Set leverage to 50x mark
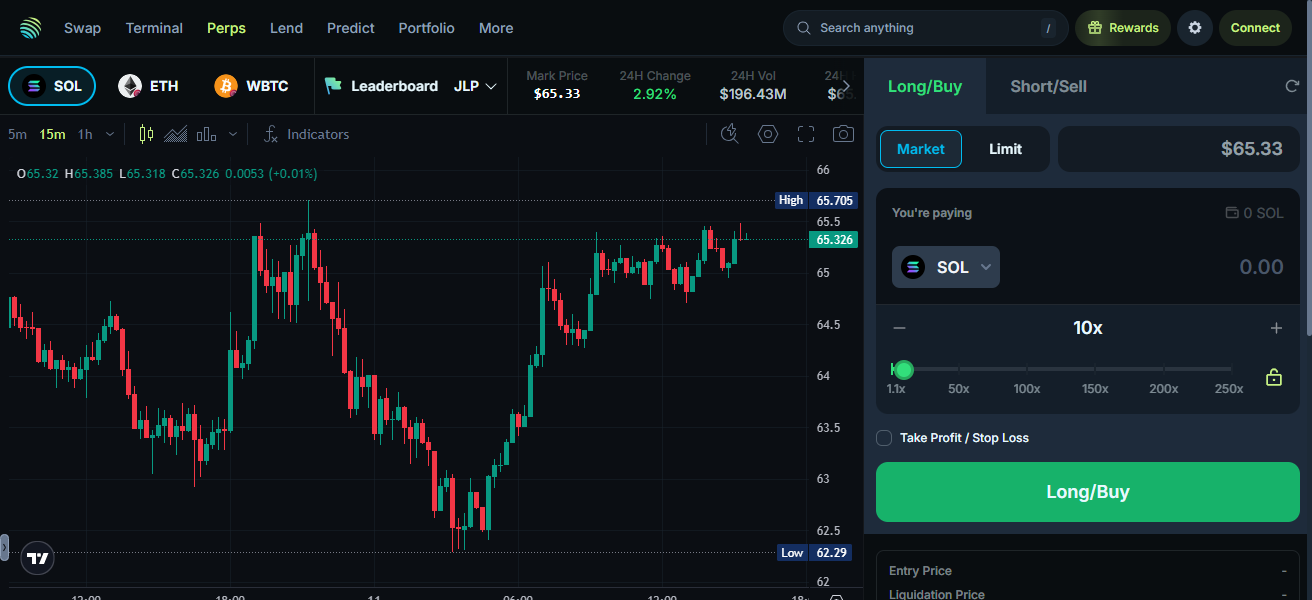1312x600 pixels. coord(958,389)
